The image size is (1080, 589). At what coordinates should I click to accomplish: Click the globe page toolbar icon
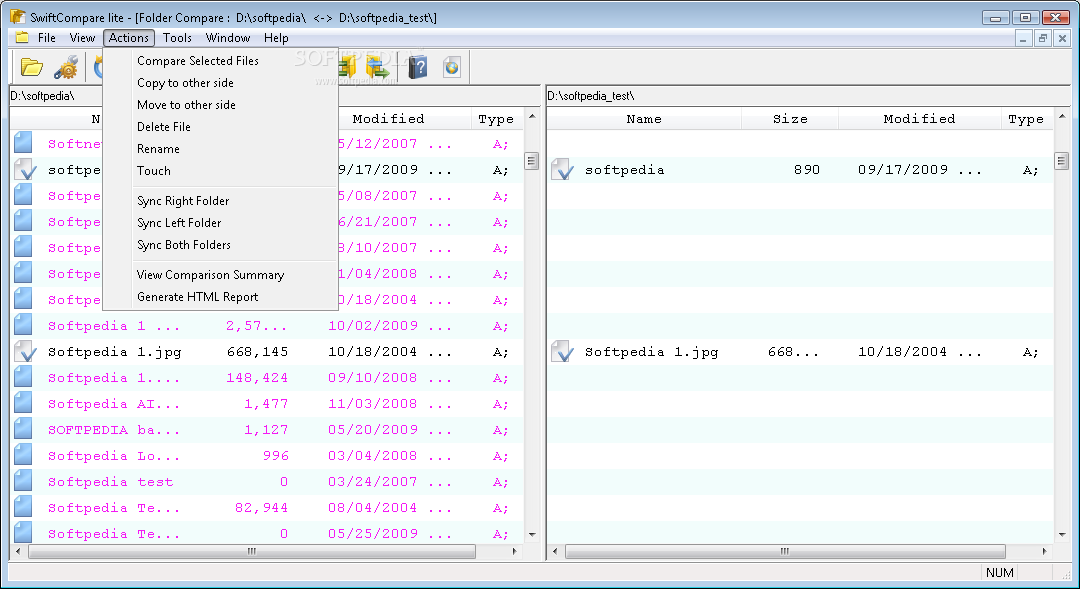coord(452,68)
